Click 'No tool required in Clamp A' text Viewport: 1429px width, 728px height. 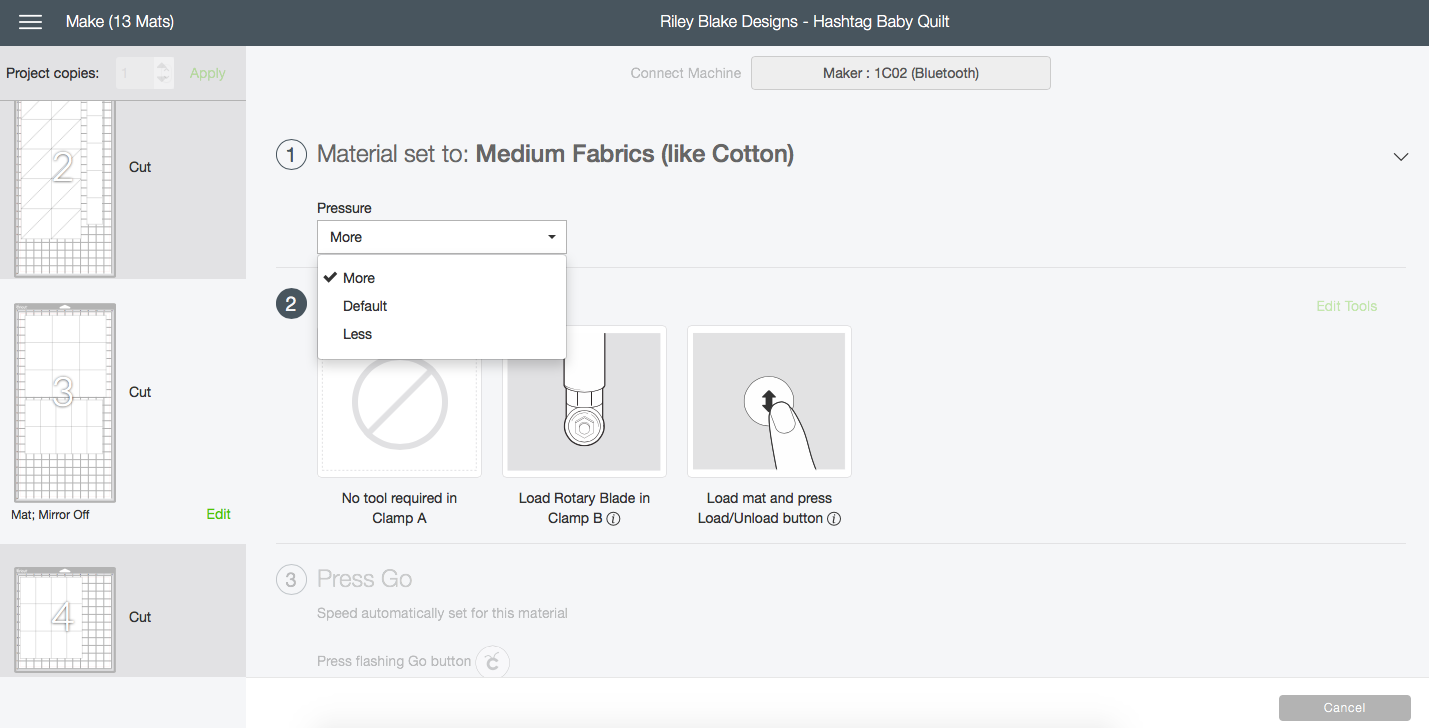click(x=399, y=508)
